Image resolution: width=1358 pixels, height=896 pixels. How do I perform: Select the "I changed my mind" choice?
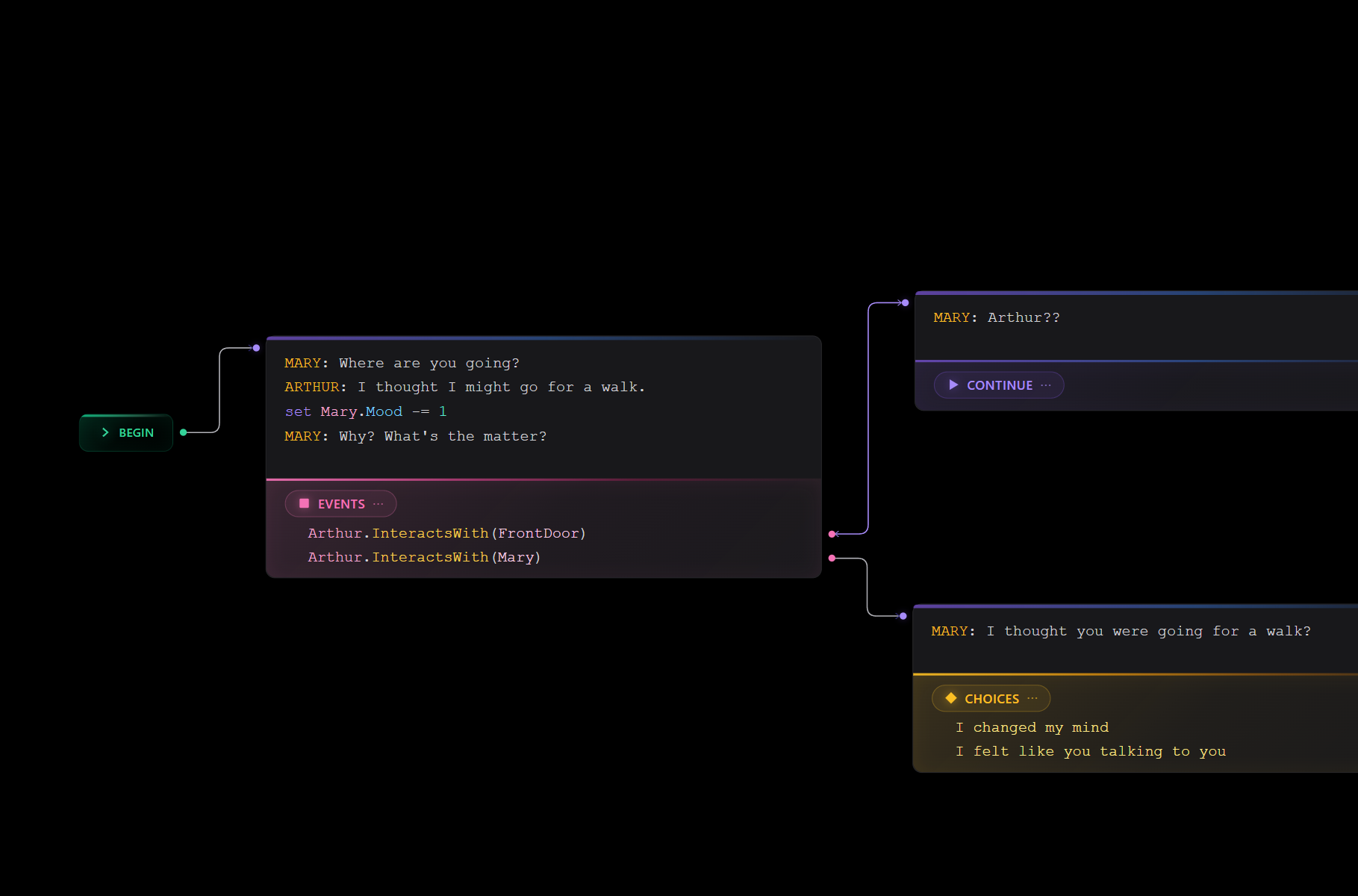tap(1032, 727)
